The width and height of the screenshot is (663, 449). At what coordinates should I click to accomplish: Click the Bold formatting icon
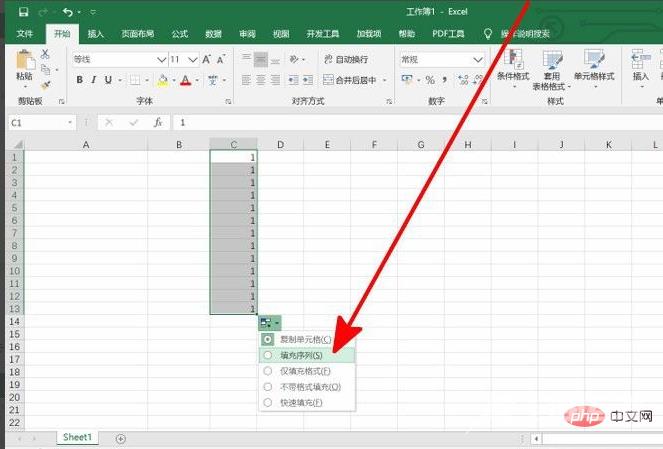80,80
